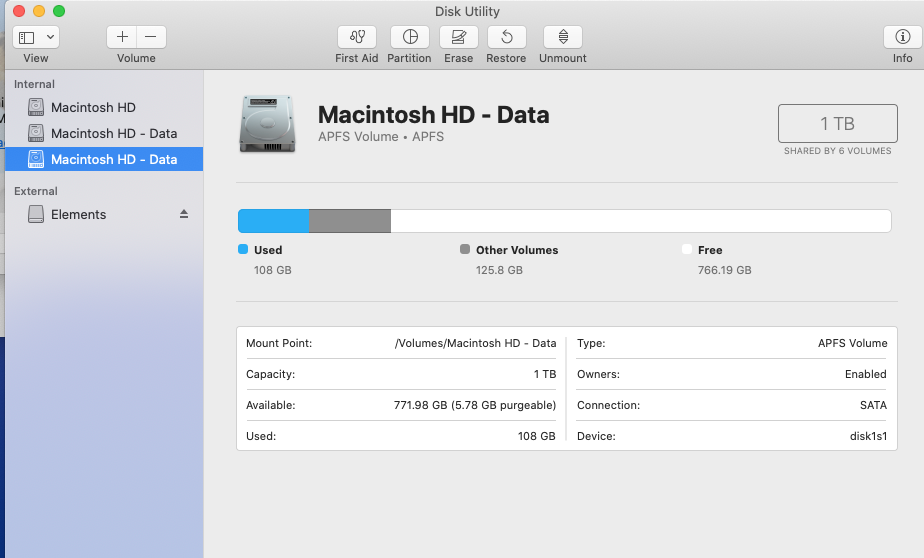Select the unhighlighted Macintosh HD - Data volume

[113, 133]
